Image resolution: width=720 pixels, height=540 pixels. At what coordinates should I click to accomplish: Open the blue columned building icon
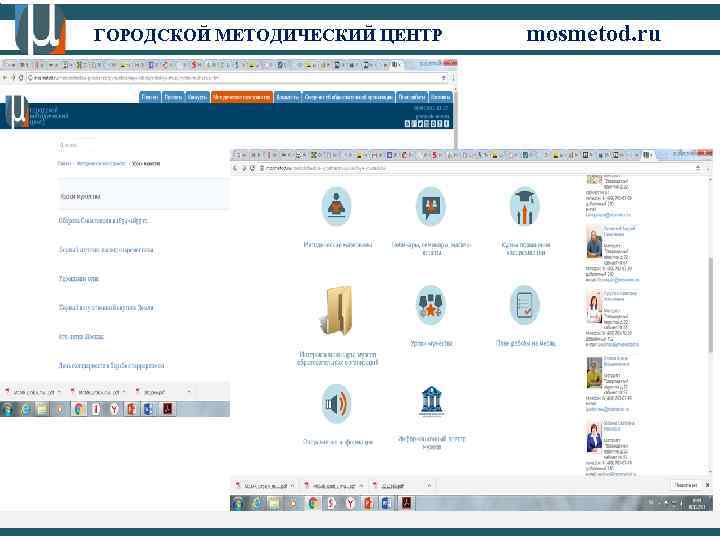point(431,401)
